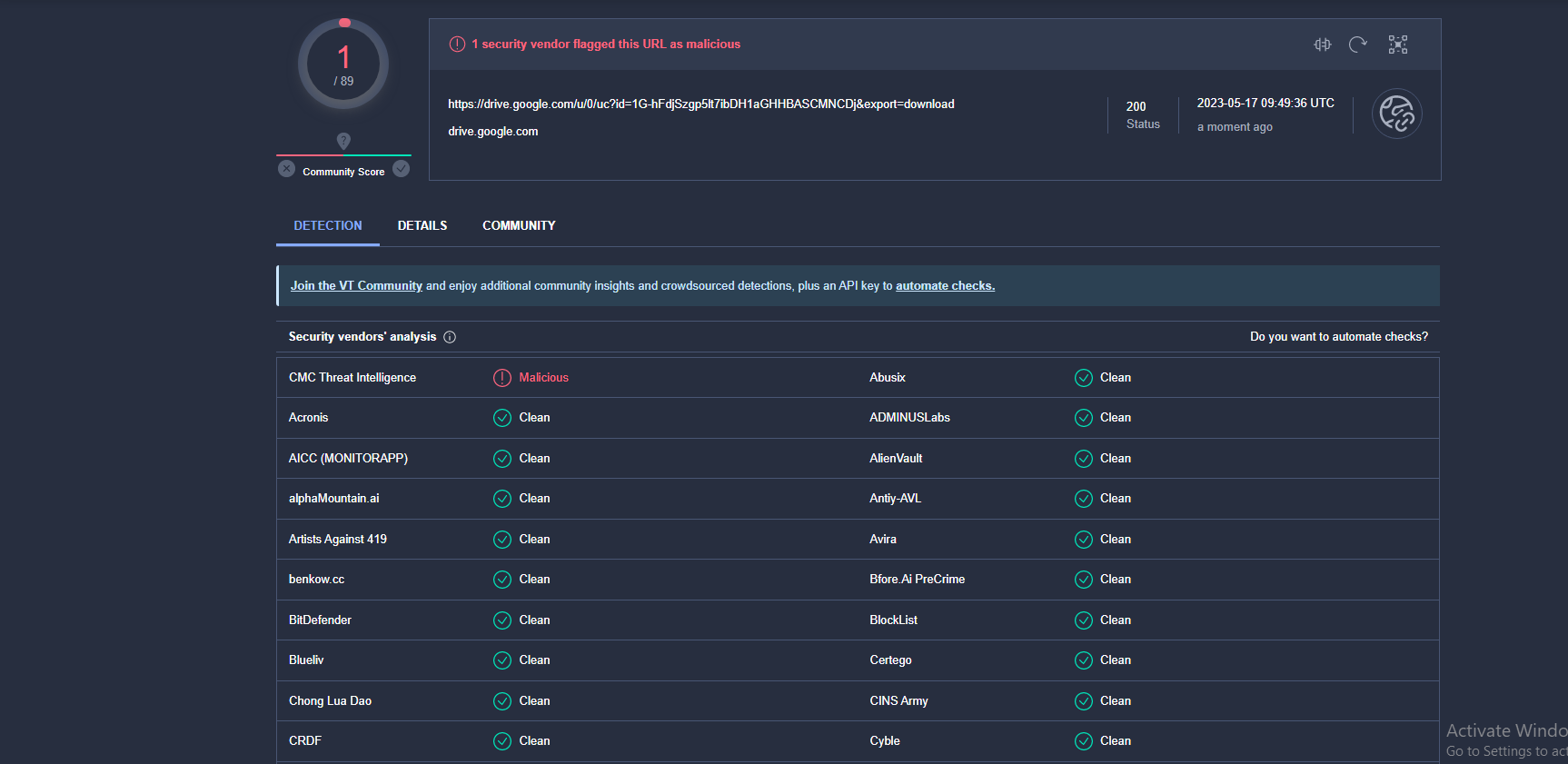
Task: Click the 1 / 89 detection score gauge
Action: click(343, 64)
